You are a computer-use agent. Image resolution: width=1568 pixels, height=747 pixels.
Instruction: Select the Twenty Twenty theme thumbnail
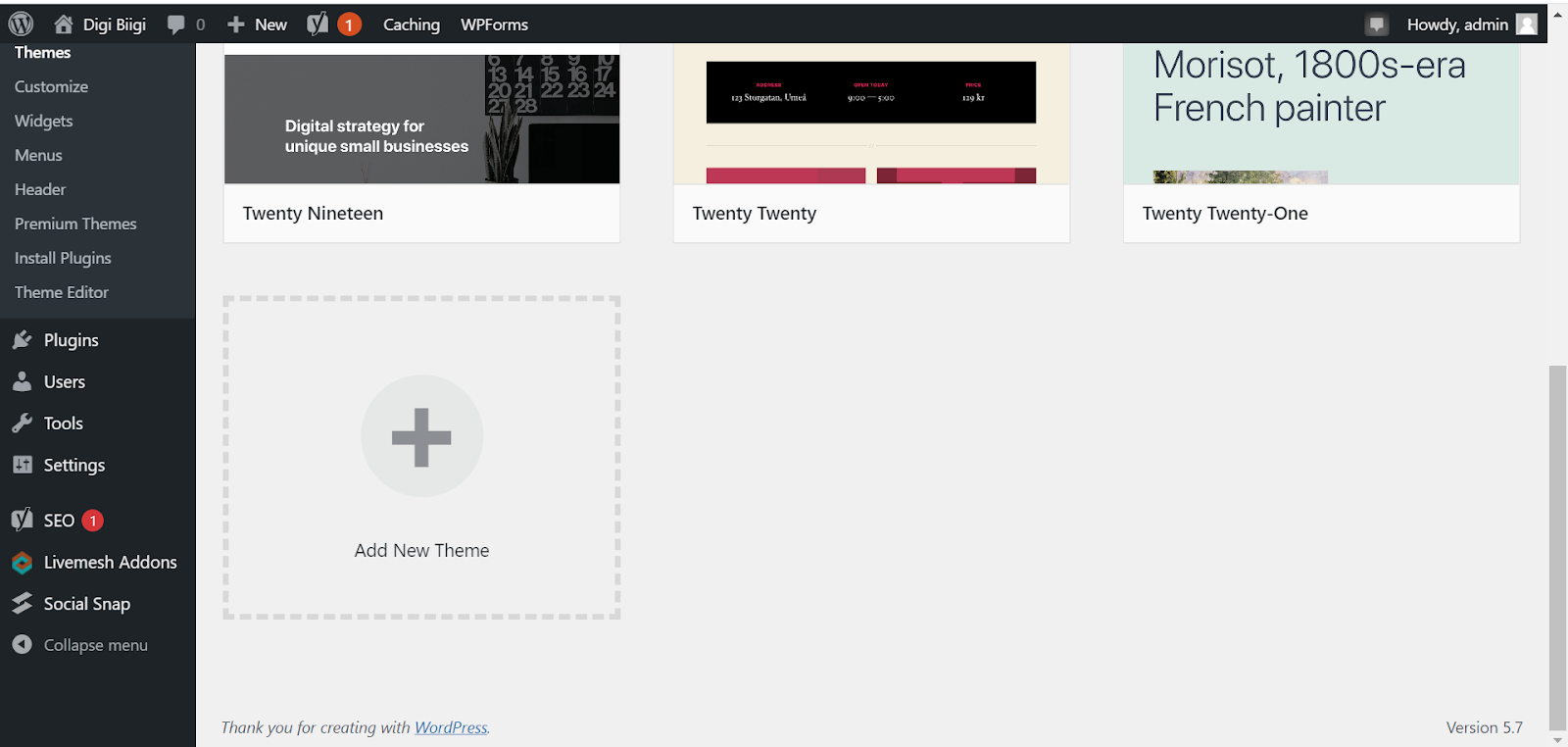coord(871,114)
